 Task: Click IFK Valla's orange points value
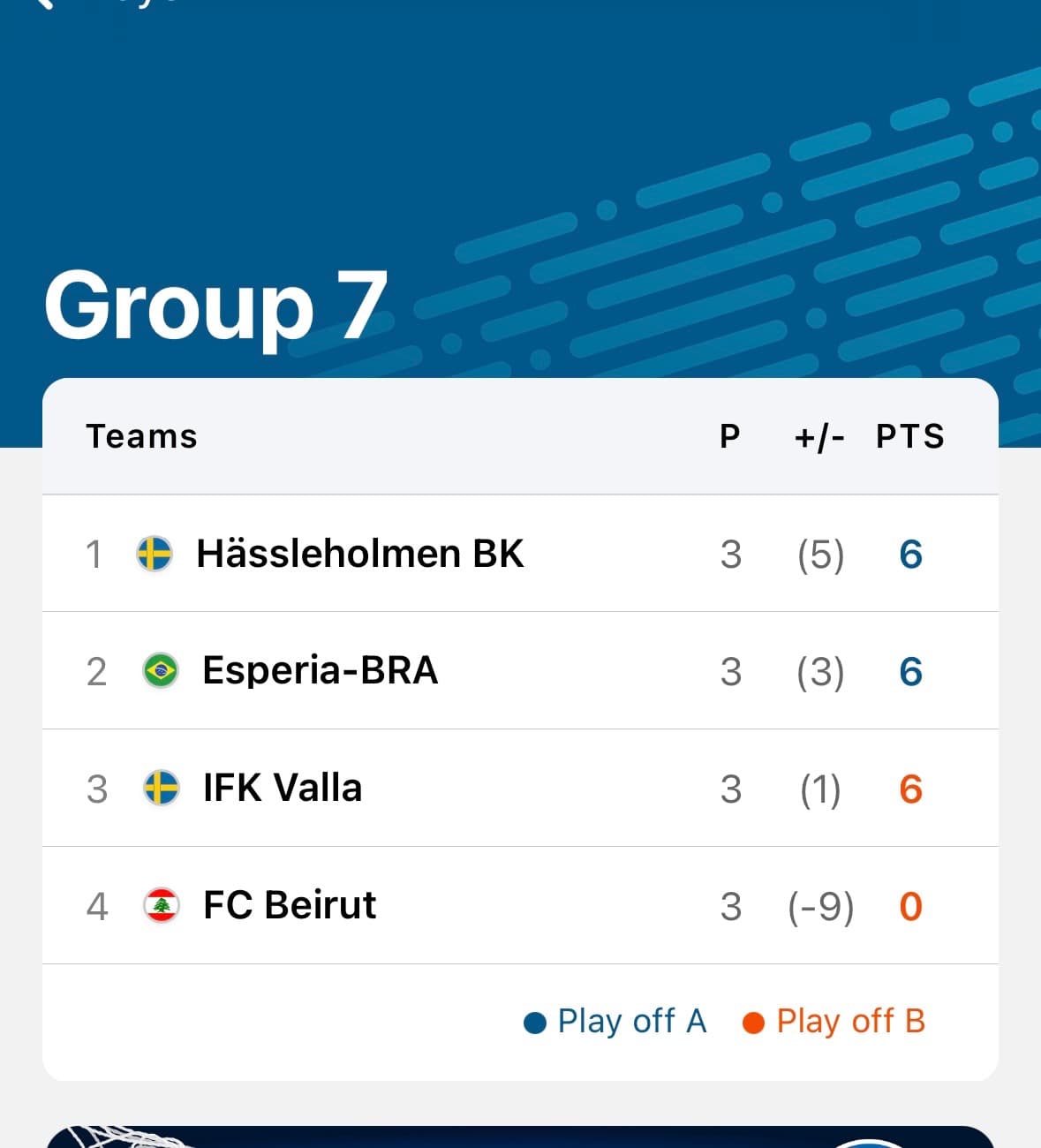coord(910,789)
